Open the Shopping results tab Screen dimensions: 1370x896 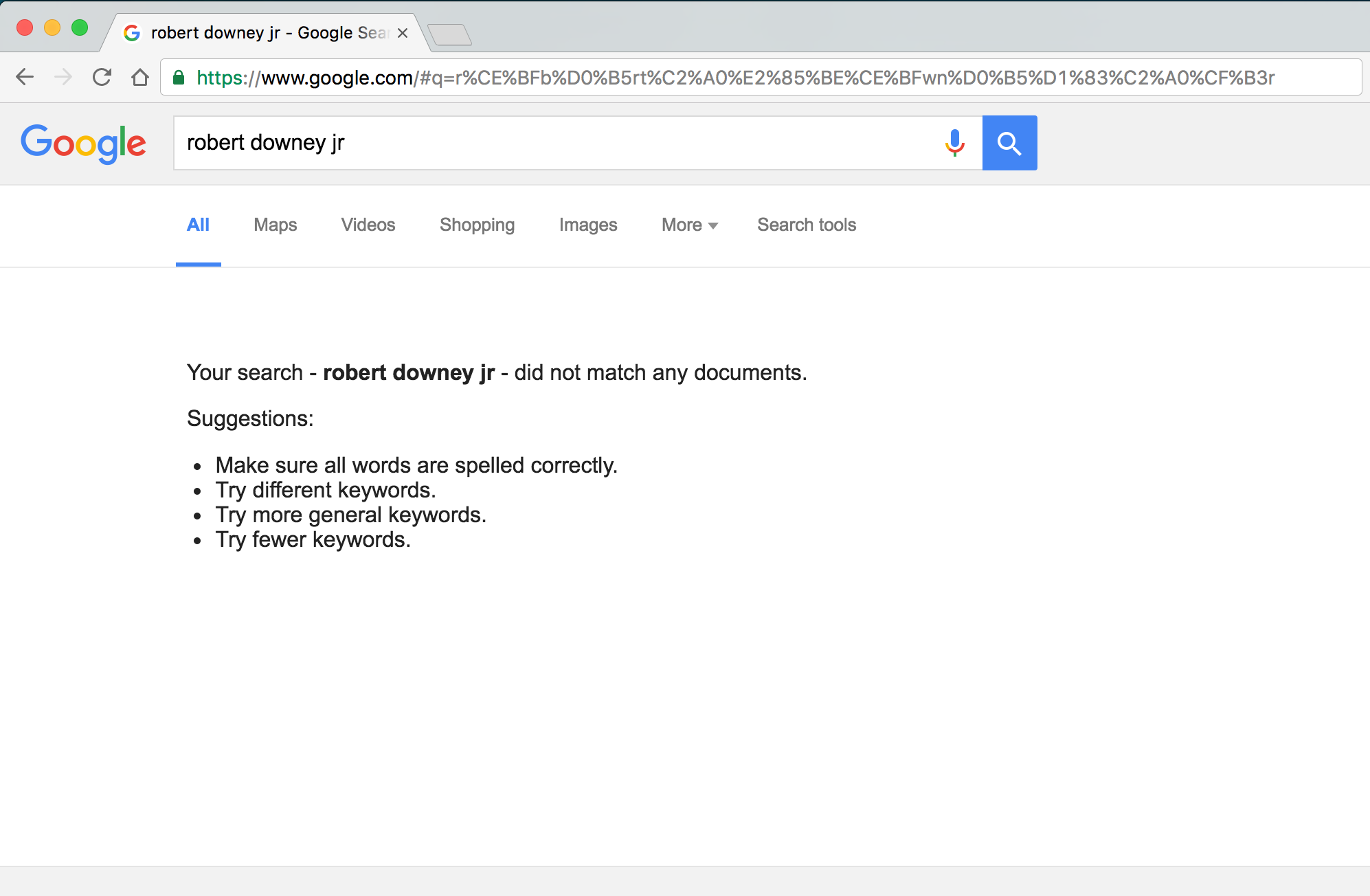click(x=477, y=225)
